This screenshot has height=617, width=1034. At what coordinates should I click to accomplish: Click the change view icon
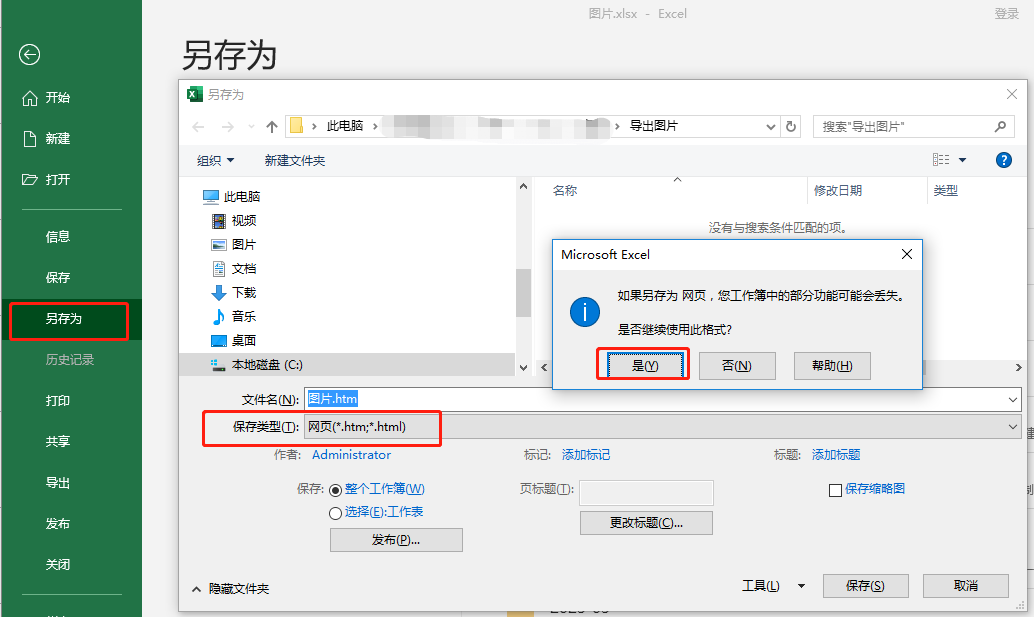pos(941,160)
